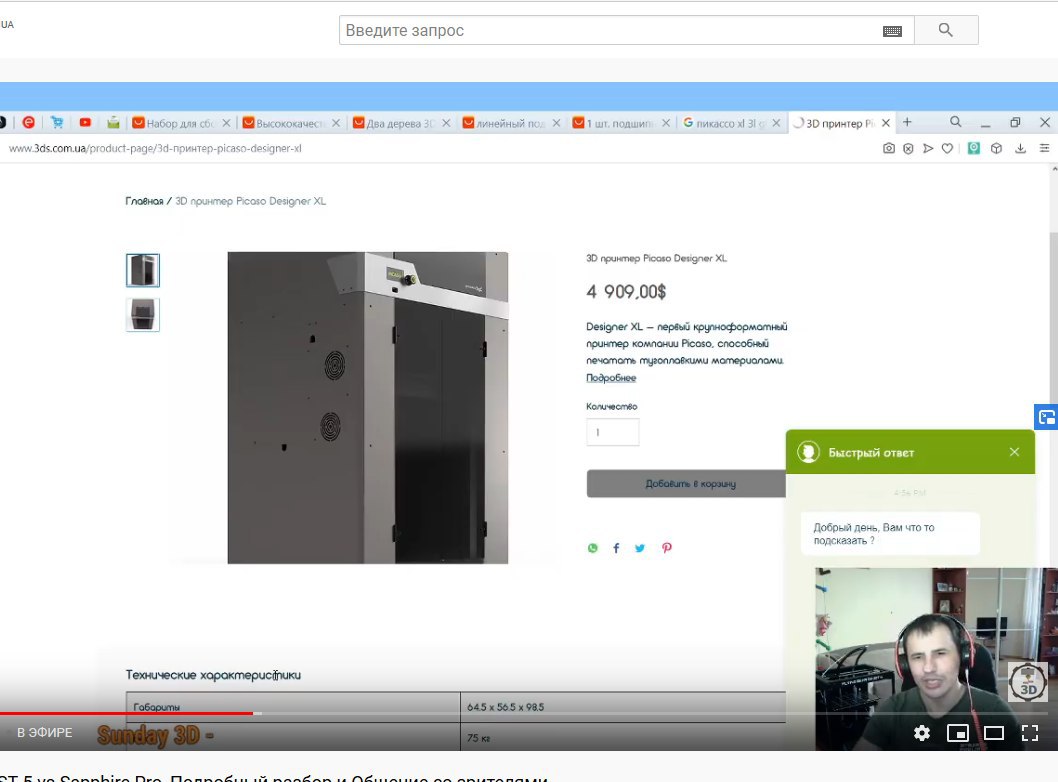This screenshot has width=1058, height=782.
Task: Open the pinned red circular tab icon
Action: tap(28, 122)
